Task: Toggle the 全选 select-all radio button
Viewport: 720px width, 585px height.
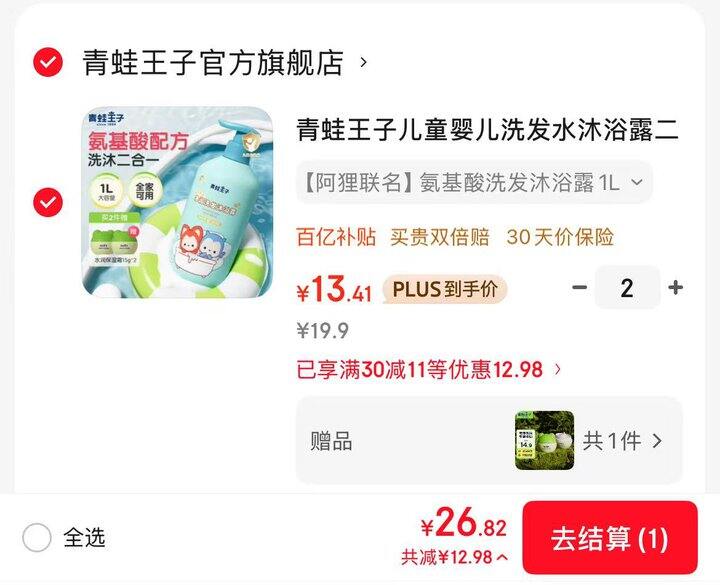Action: pos(37,537)
